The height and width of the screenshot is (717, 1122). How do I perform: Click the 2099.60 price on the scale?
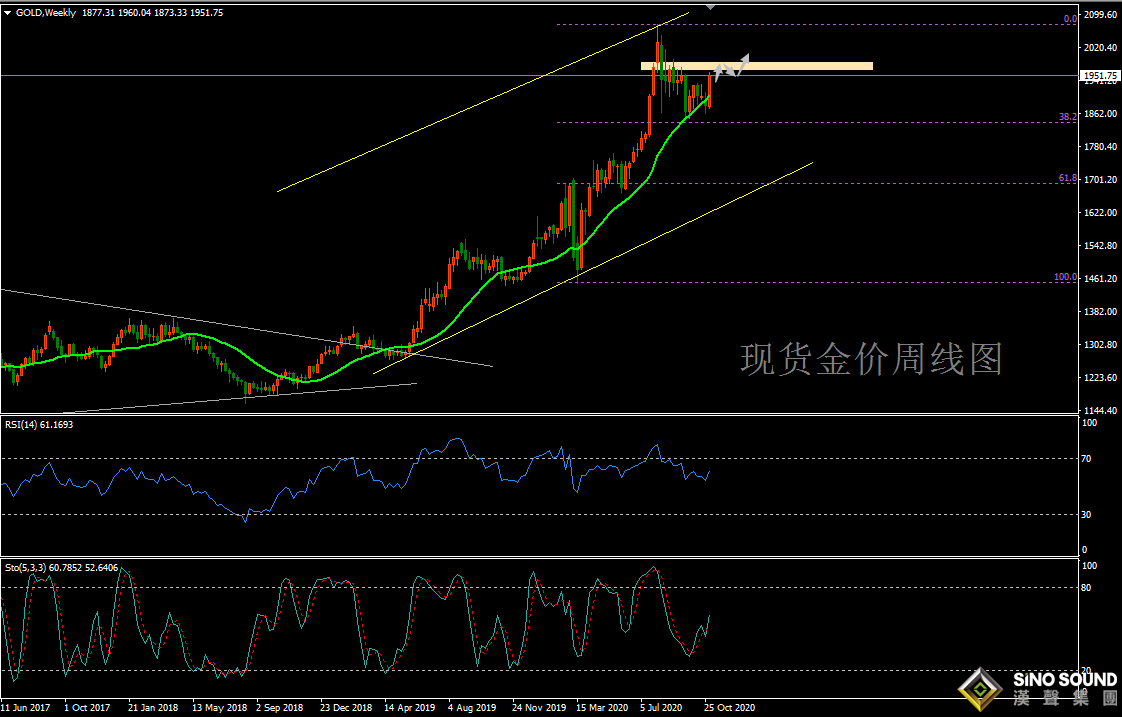point(1100,15)
